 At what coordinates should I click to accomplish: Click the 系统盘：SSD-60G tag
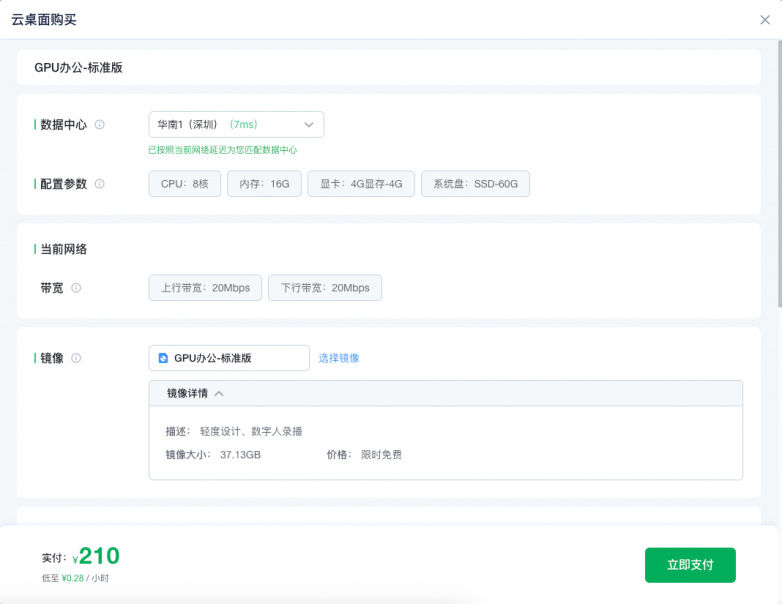475,184
